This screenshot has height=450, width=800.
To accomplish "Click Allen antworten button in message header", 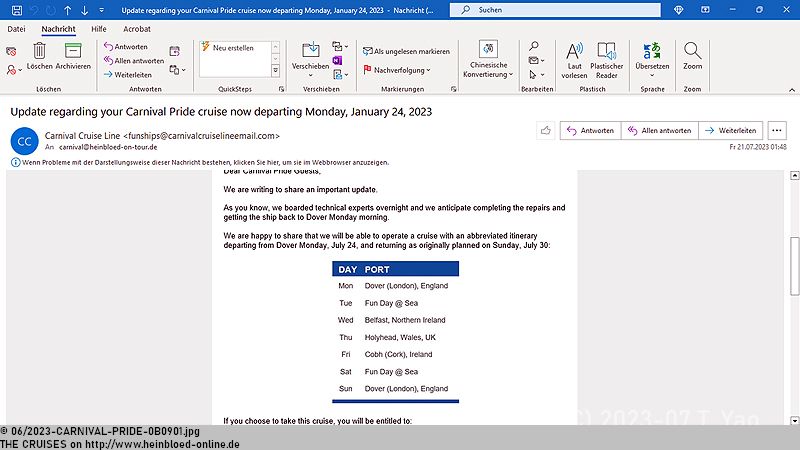I will 659,131.
